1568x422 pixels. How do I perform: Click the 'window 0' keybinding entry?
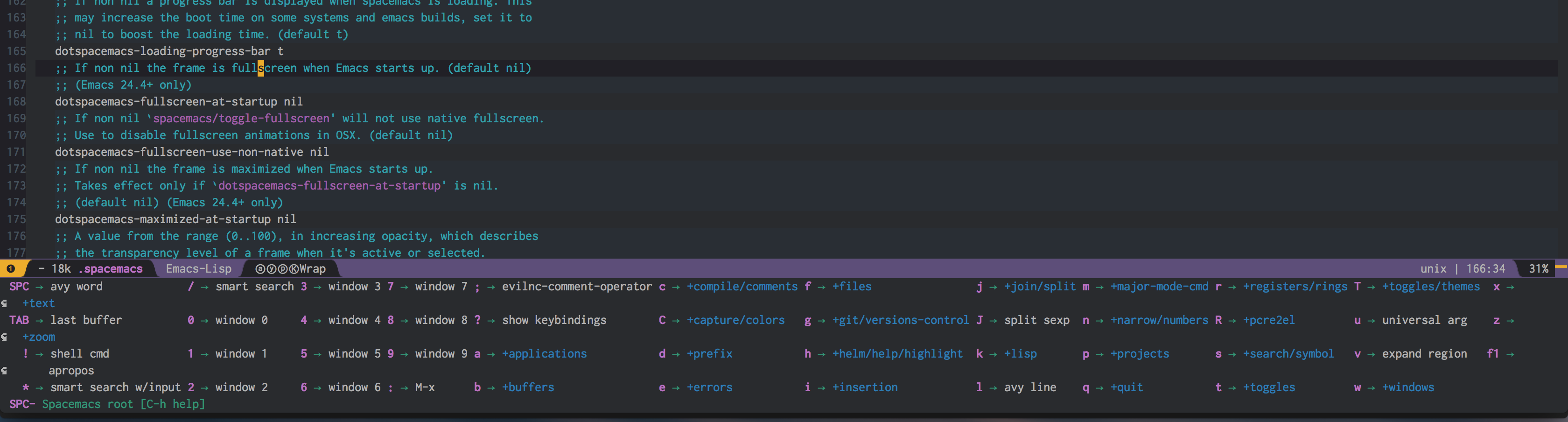point(241,320)
